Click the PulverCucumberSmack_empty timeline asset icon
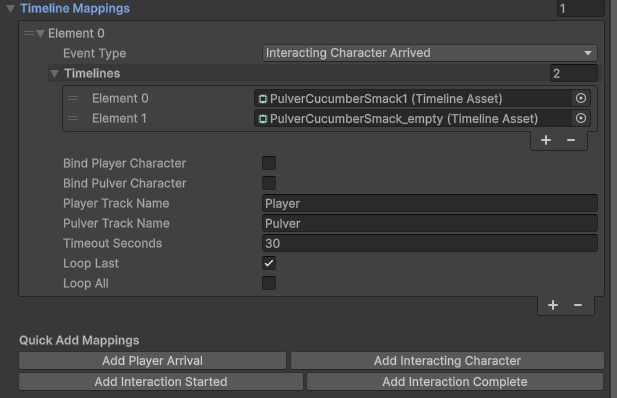 pos(262,119)
